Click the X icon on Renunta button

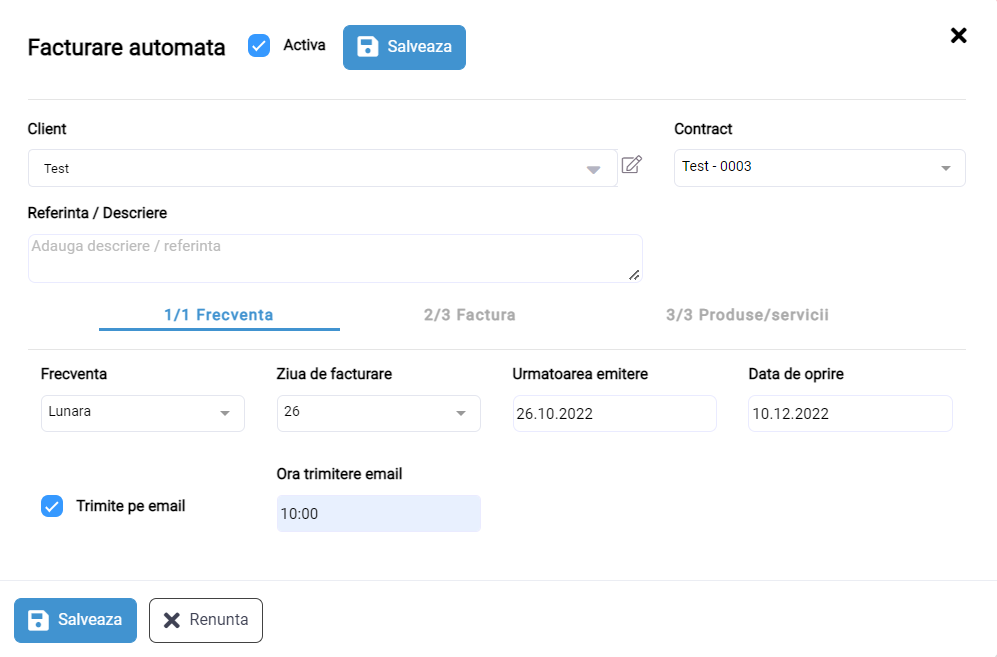click(x=172, y=620)
